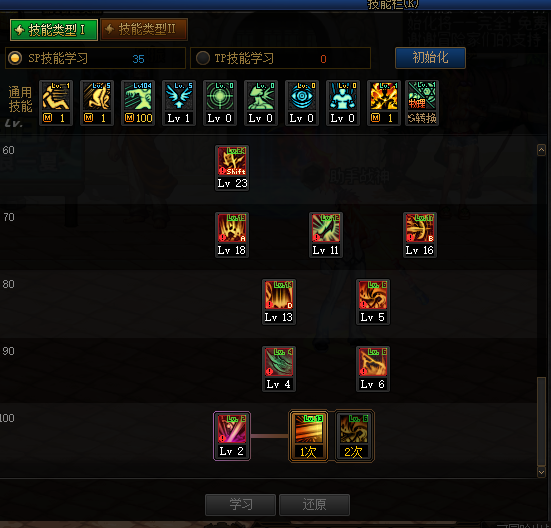Click the skill list scrollbar thumb
Viewport: 551px width, 528px height.
point(541,421)
